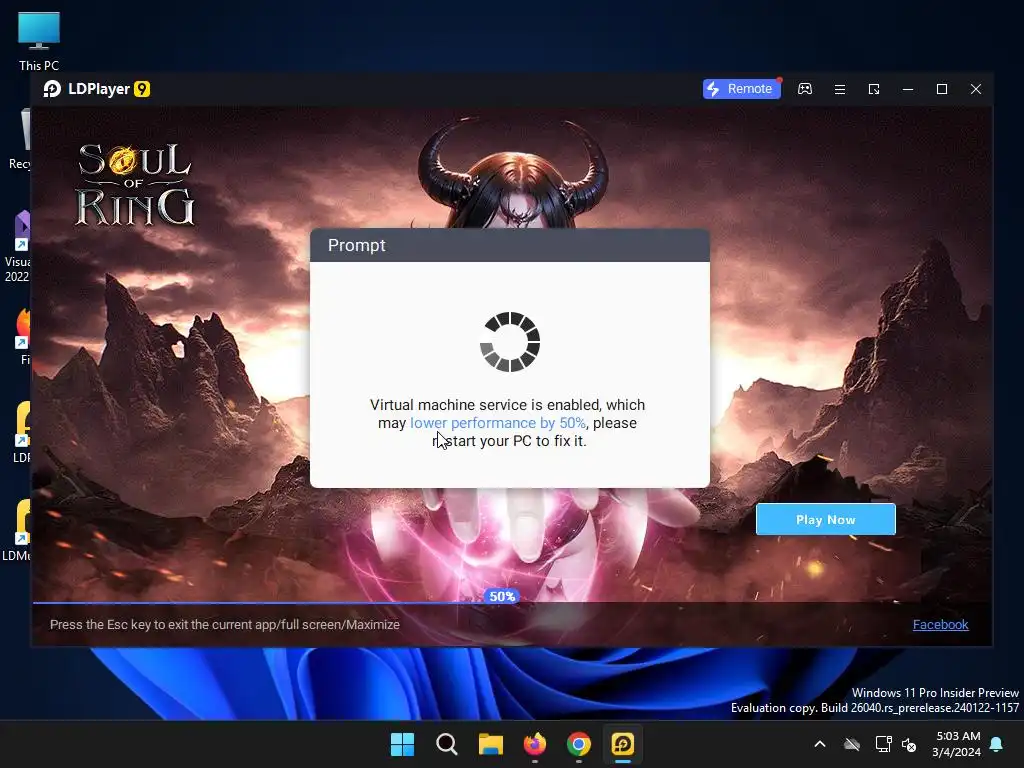Click the LDPlayer full screen toggle icon
The width and height of the screenshot is (1024, 768).
click(874, 89)
